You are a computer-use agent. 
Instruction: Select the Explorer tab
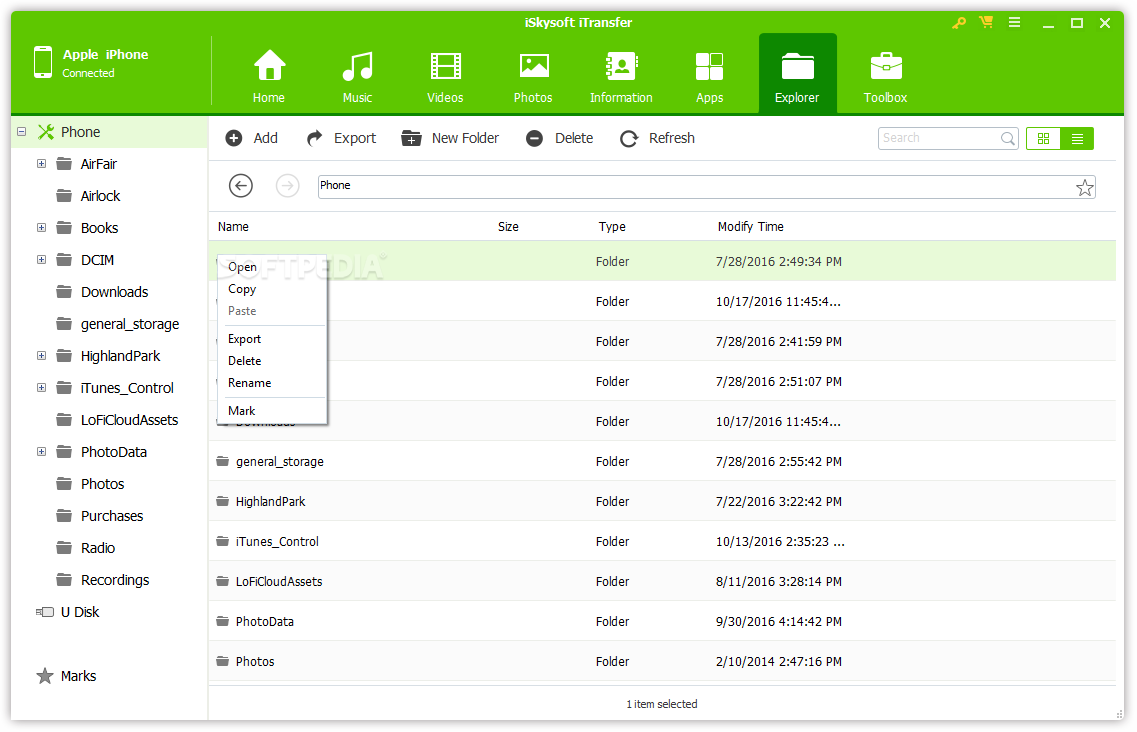797,73
